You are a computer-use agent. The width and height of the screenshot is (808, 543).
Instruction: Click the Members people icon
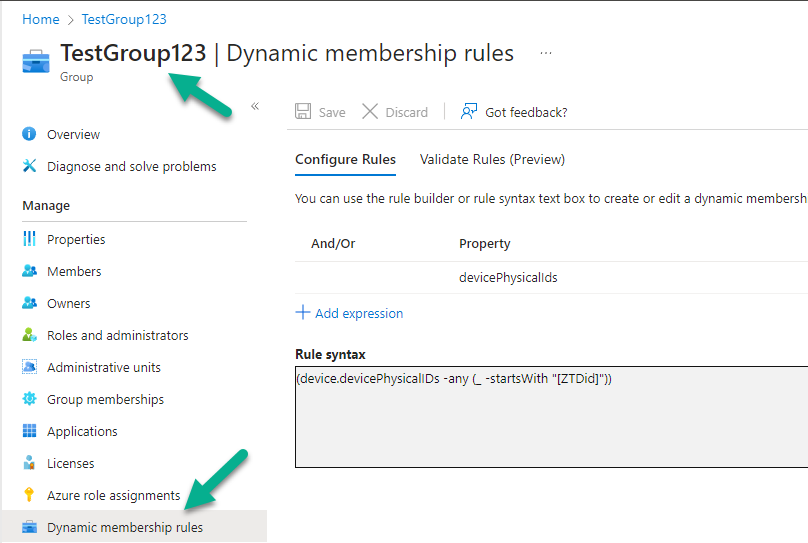(29, 271)
